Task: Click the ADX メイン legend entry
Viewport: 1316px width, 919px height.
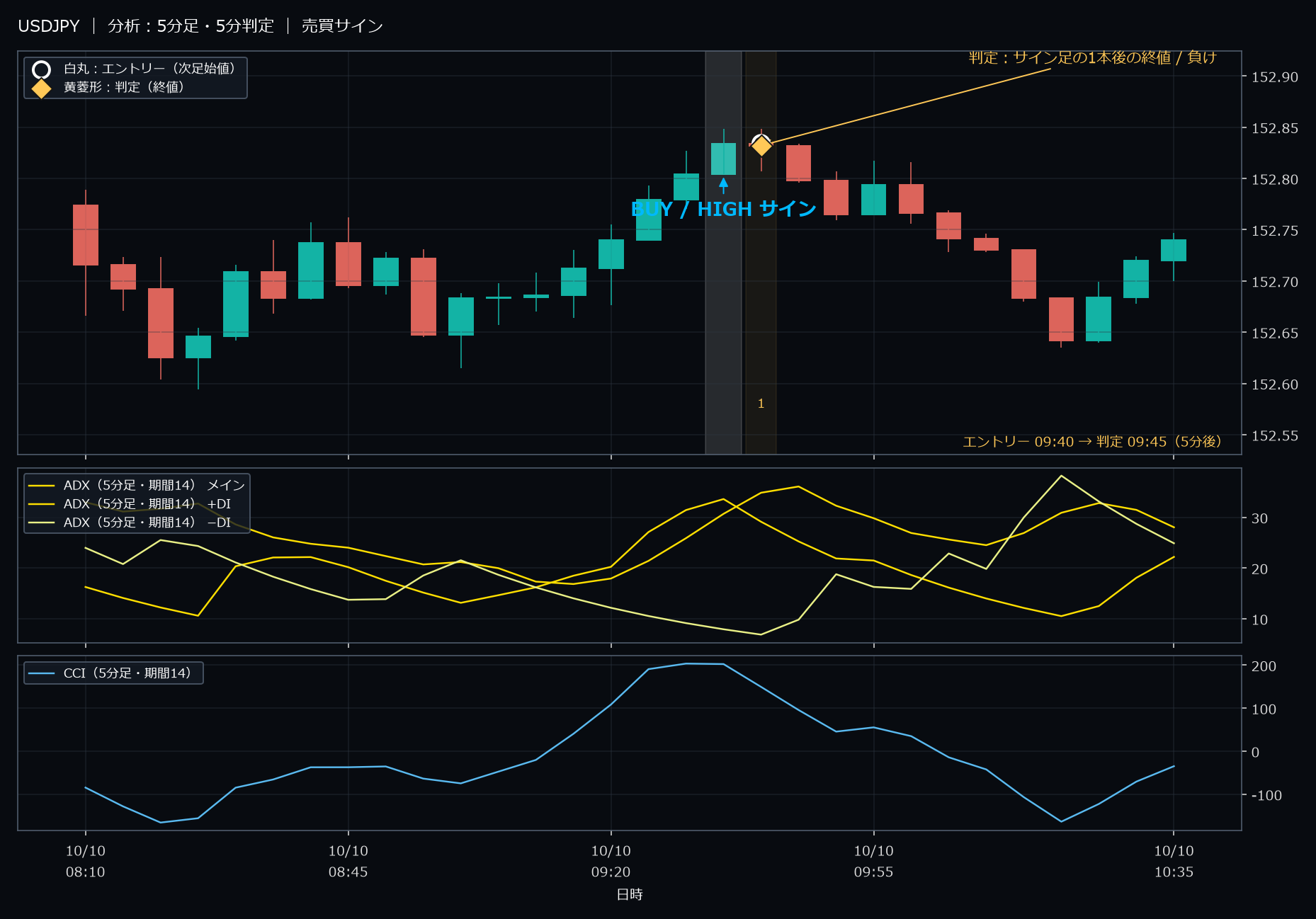Action: (x=137, y=485)
